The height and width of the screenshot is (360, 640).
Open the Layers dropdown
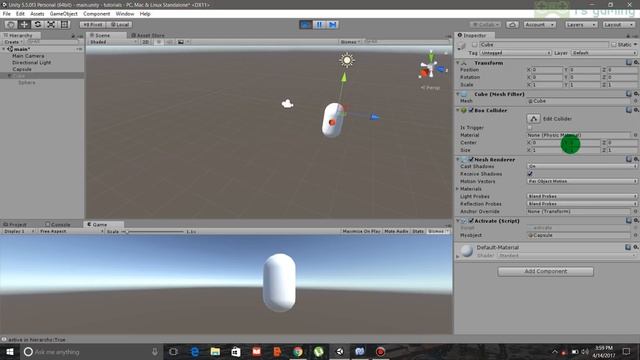pos(581,24)
